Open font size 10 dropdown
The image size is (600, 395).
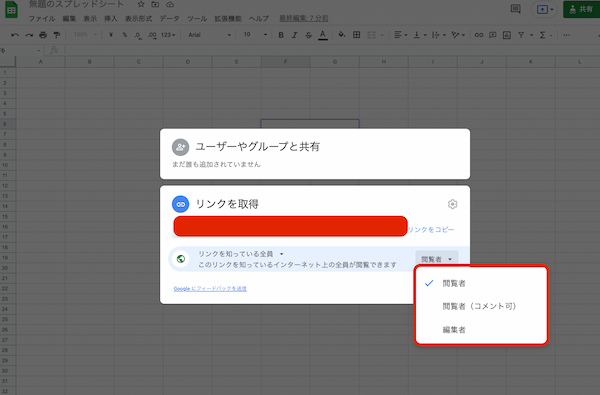click(x=255, y=34)
